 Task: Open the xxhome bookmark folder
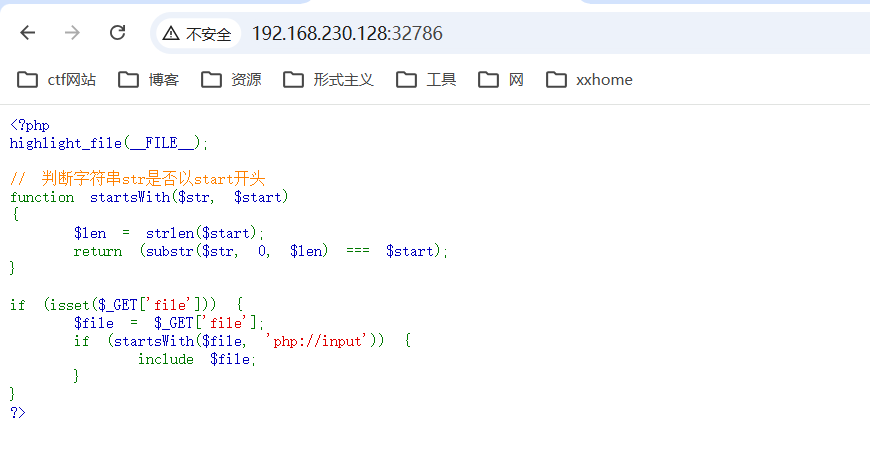tap(589, 80)
